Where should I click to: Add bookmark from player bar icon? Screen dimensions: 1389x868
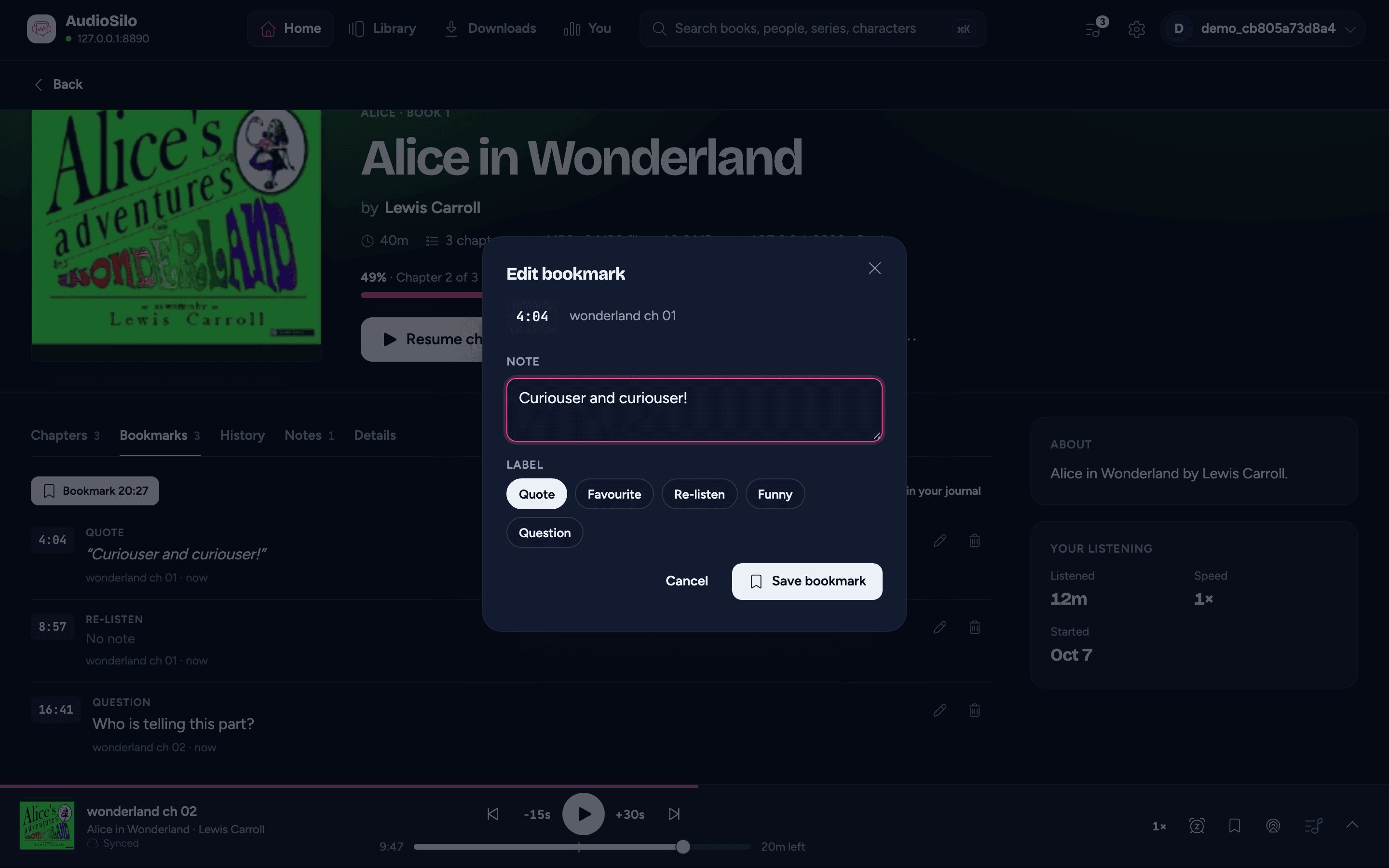coord(1235,826)
